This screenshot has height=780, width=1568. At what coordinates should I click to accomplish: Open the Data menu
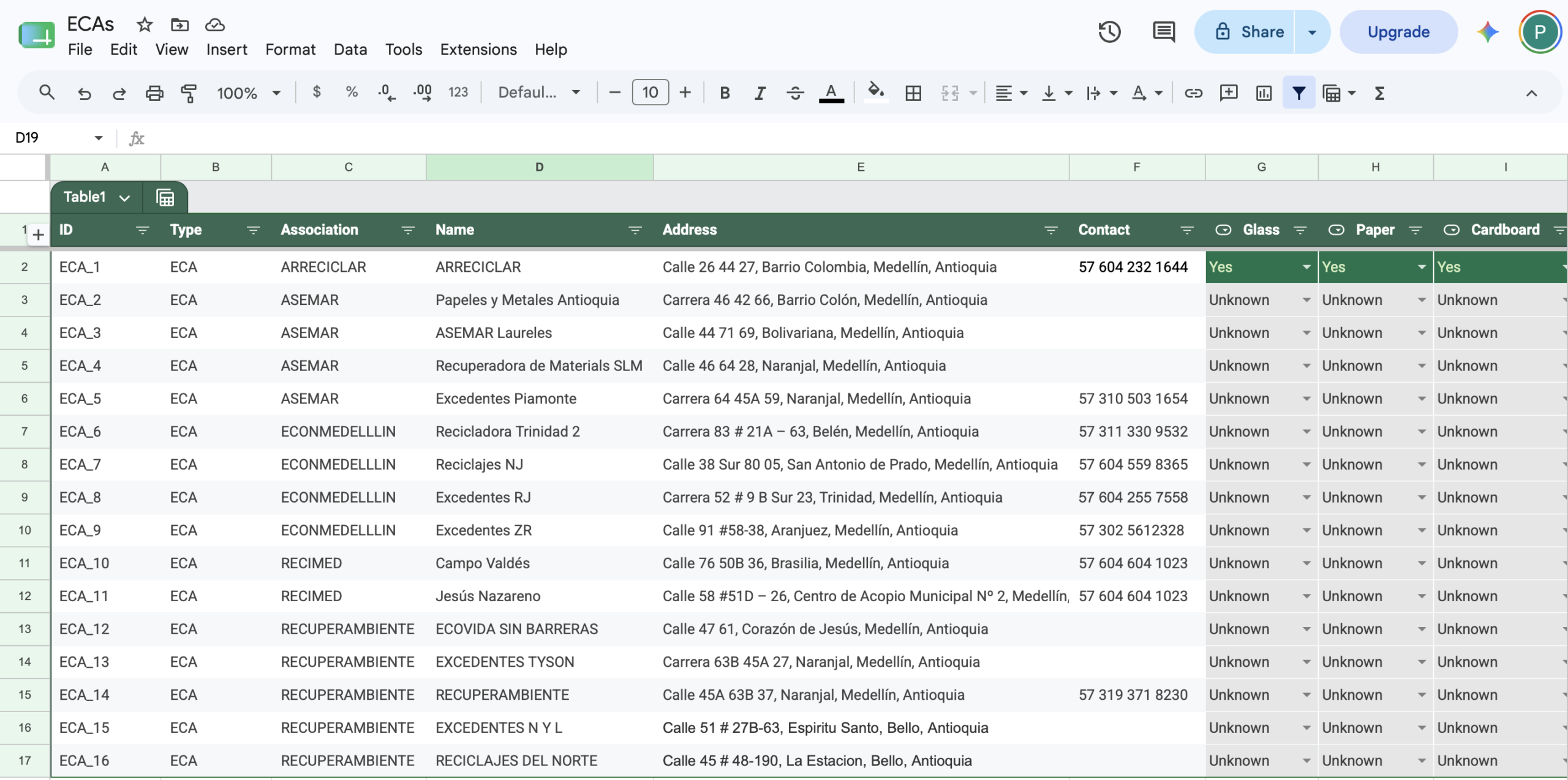pyautogui.click(x=350, y=50)
